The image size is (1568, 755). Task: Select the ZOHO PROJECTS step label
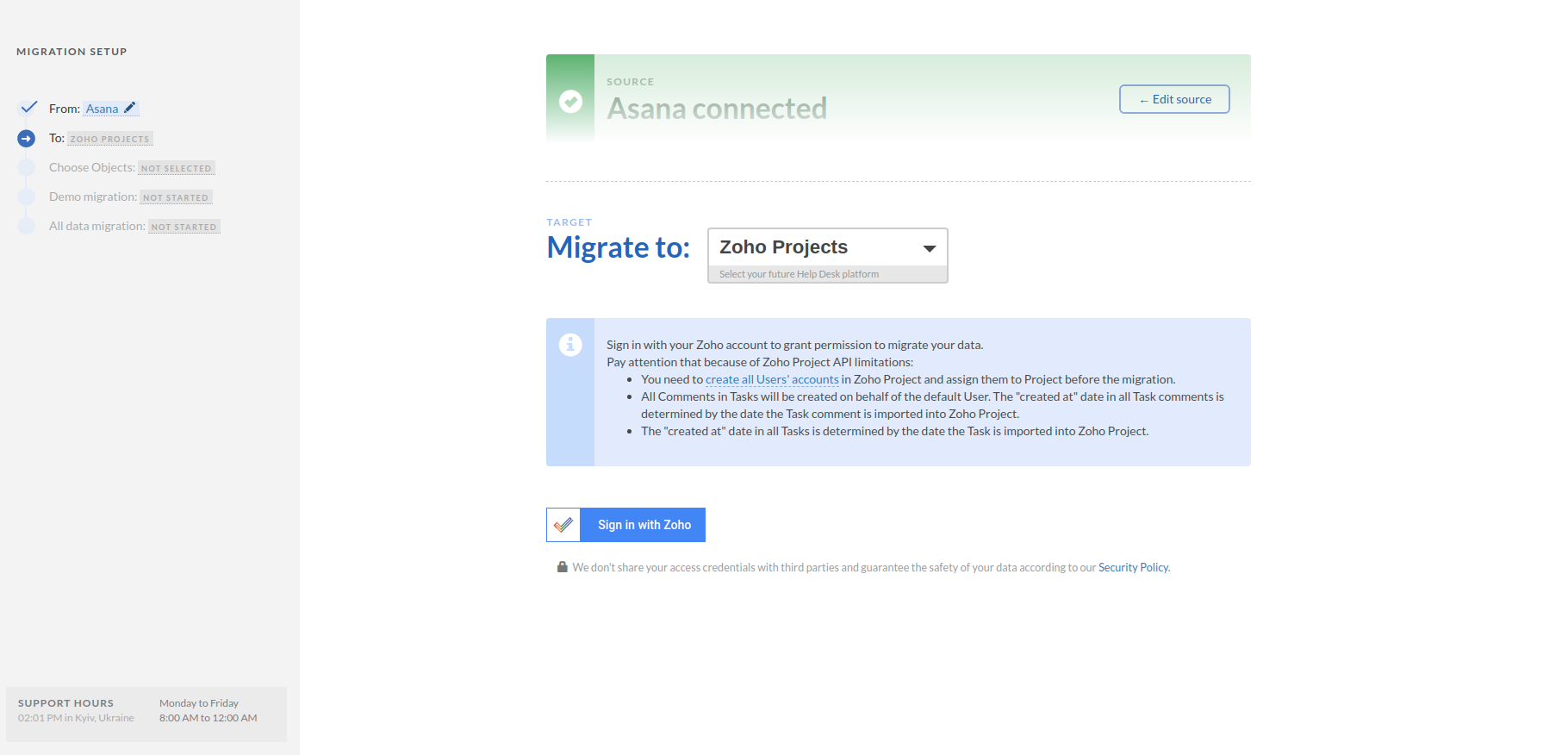point(109,139)
